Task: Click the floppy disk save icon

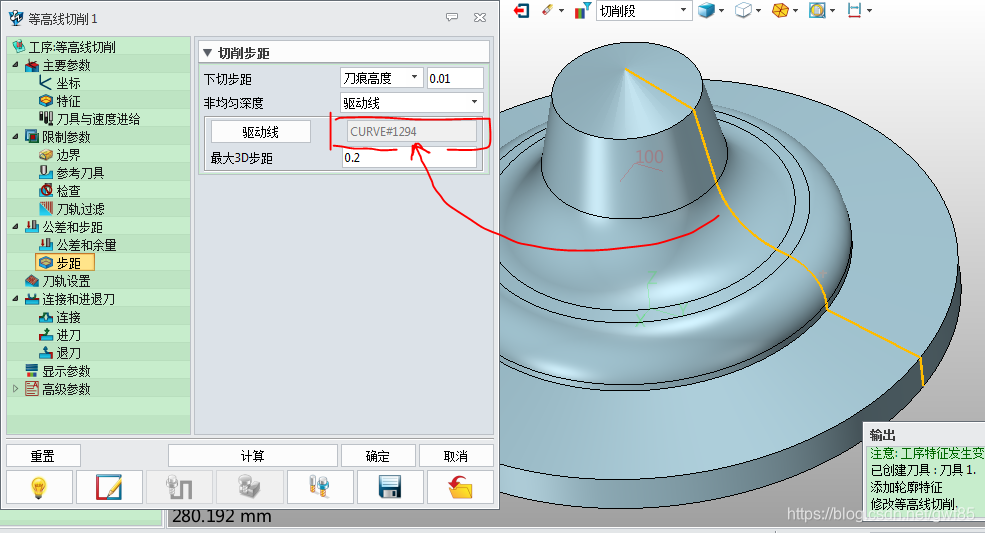Action: click(389, 488)
